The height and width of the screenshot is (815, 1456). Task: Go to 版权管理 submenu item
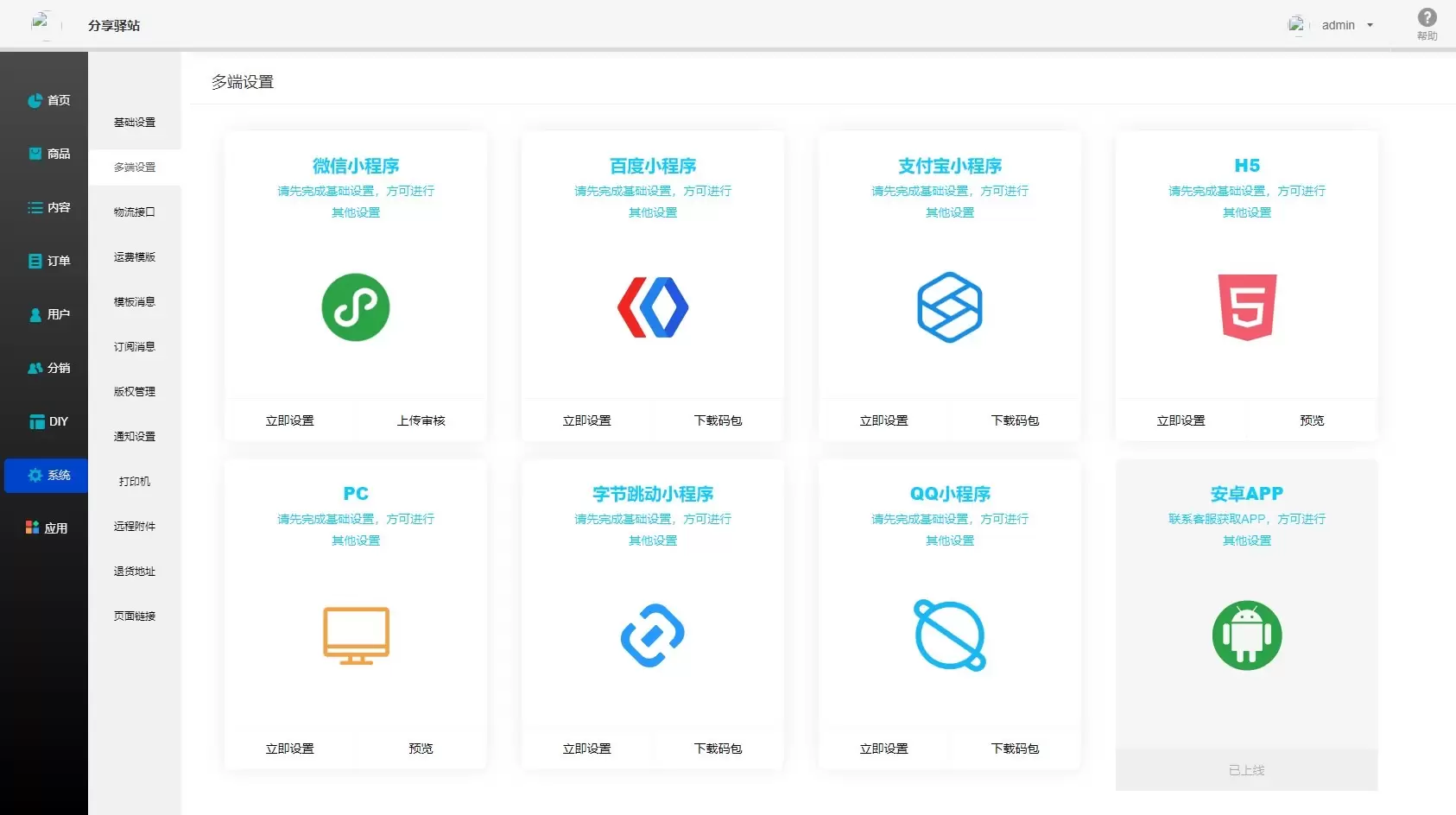pos(135,392)
